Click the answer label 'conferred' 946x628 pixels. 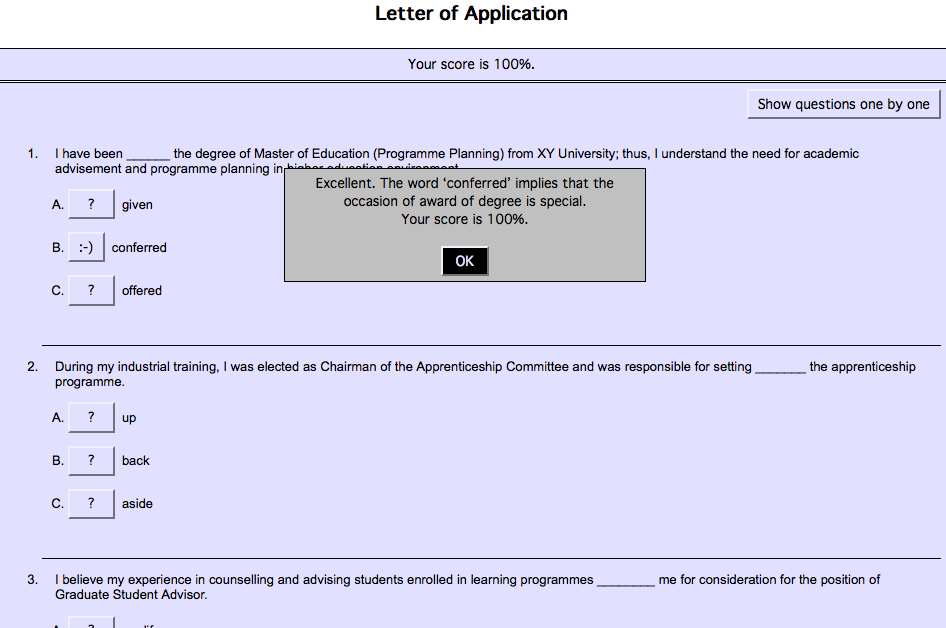click(x=139, y=248)
